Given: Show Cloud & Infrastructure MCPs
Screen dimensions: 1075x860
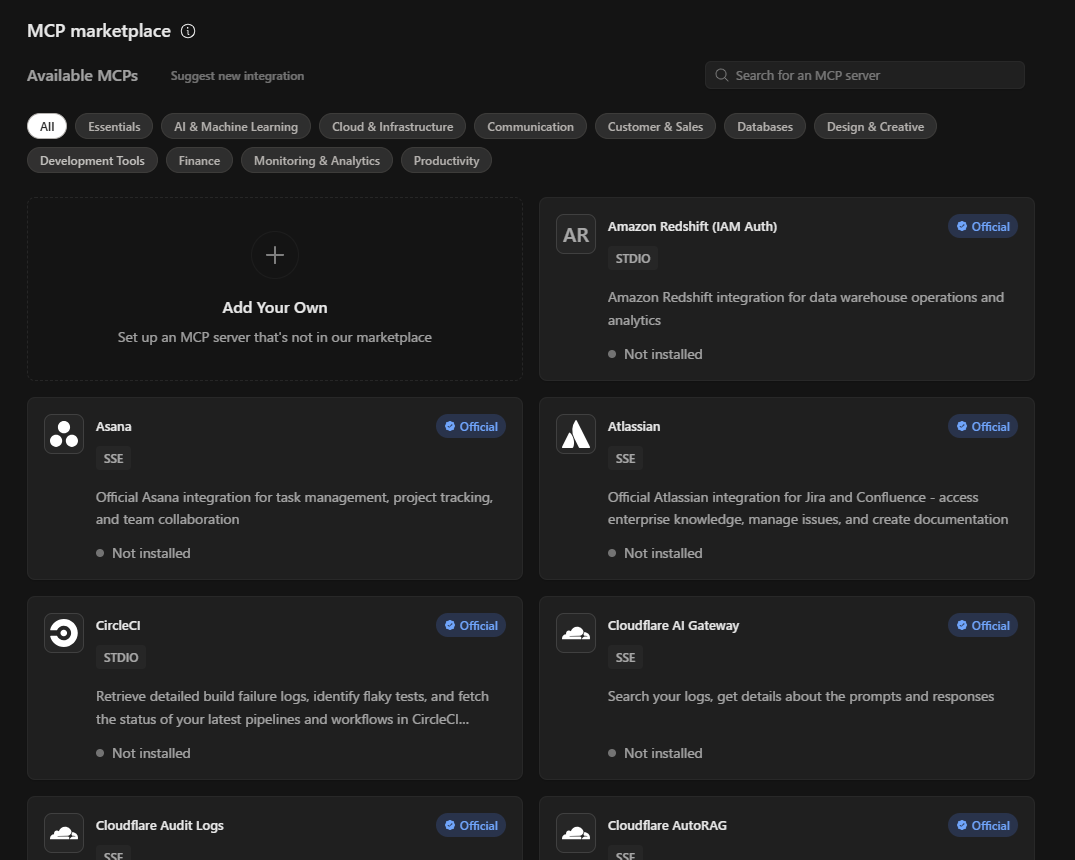Looking at the screenshot, I should coord(392,127).
